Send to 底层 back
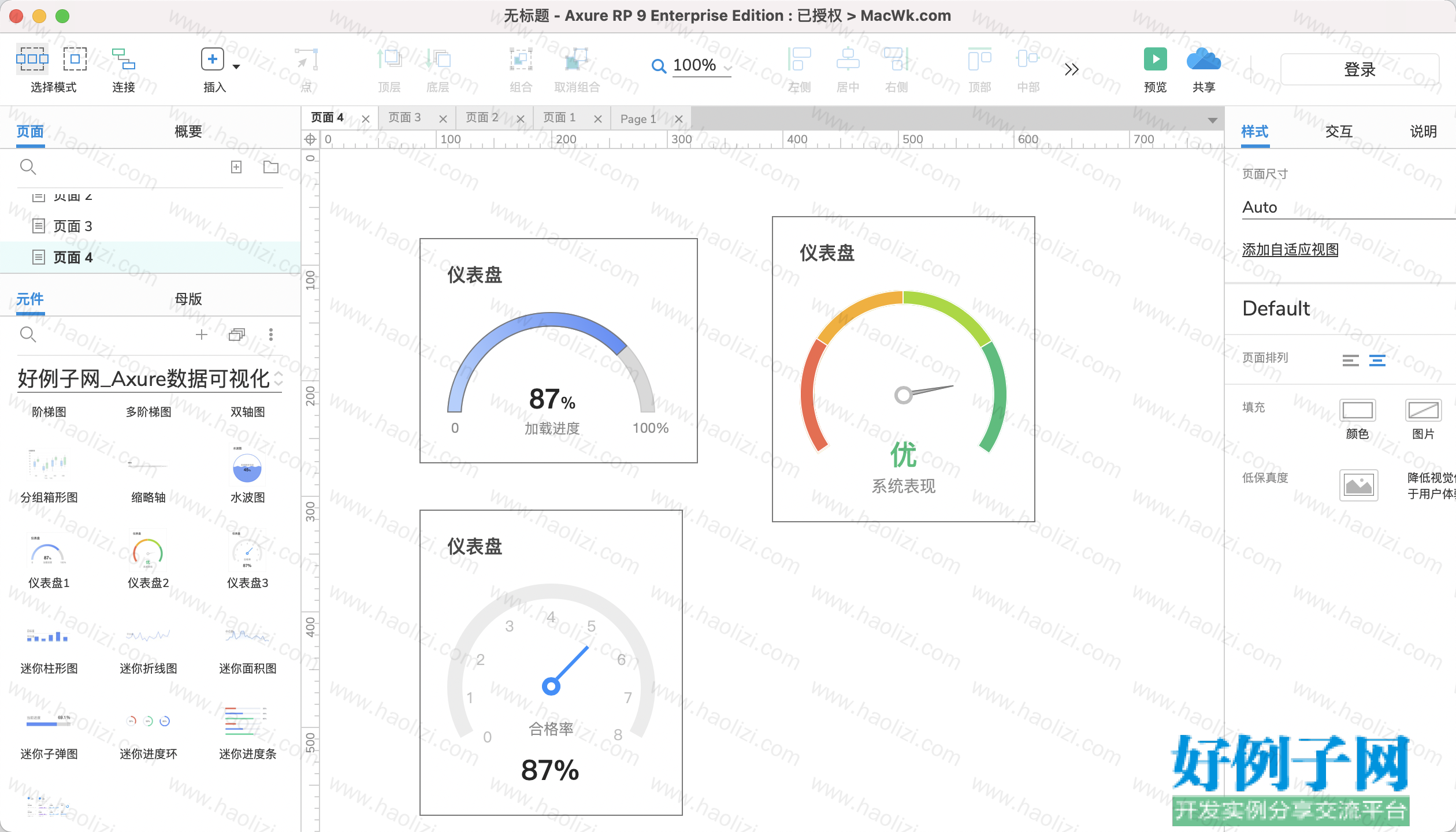 coord(438,59)
